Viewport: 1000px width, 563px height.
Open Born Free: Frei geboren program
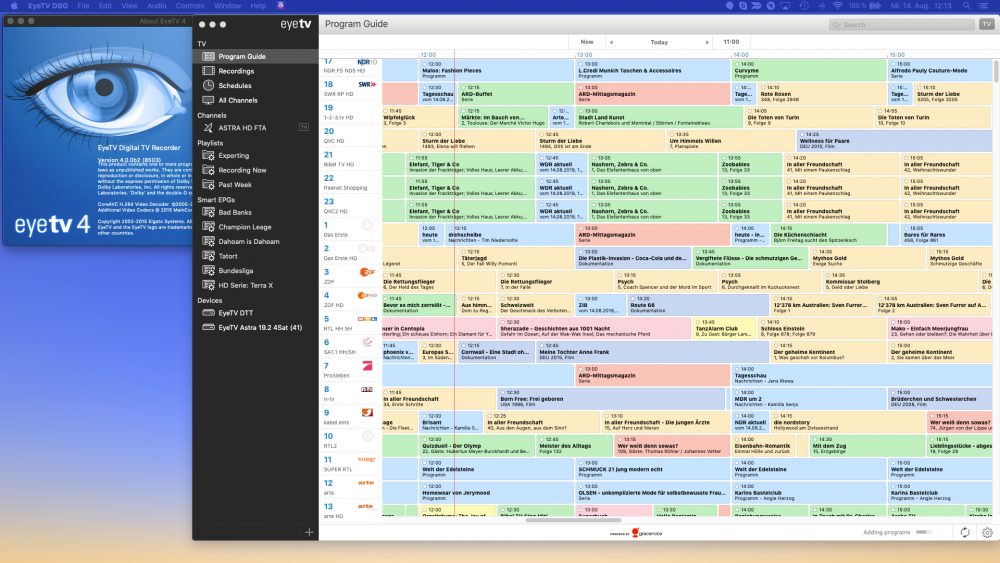pyautogui.click(x=612, y=398)
